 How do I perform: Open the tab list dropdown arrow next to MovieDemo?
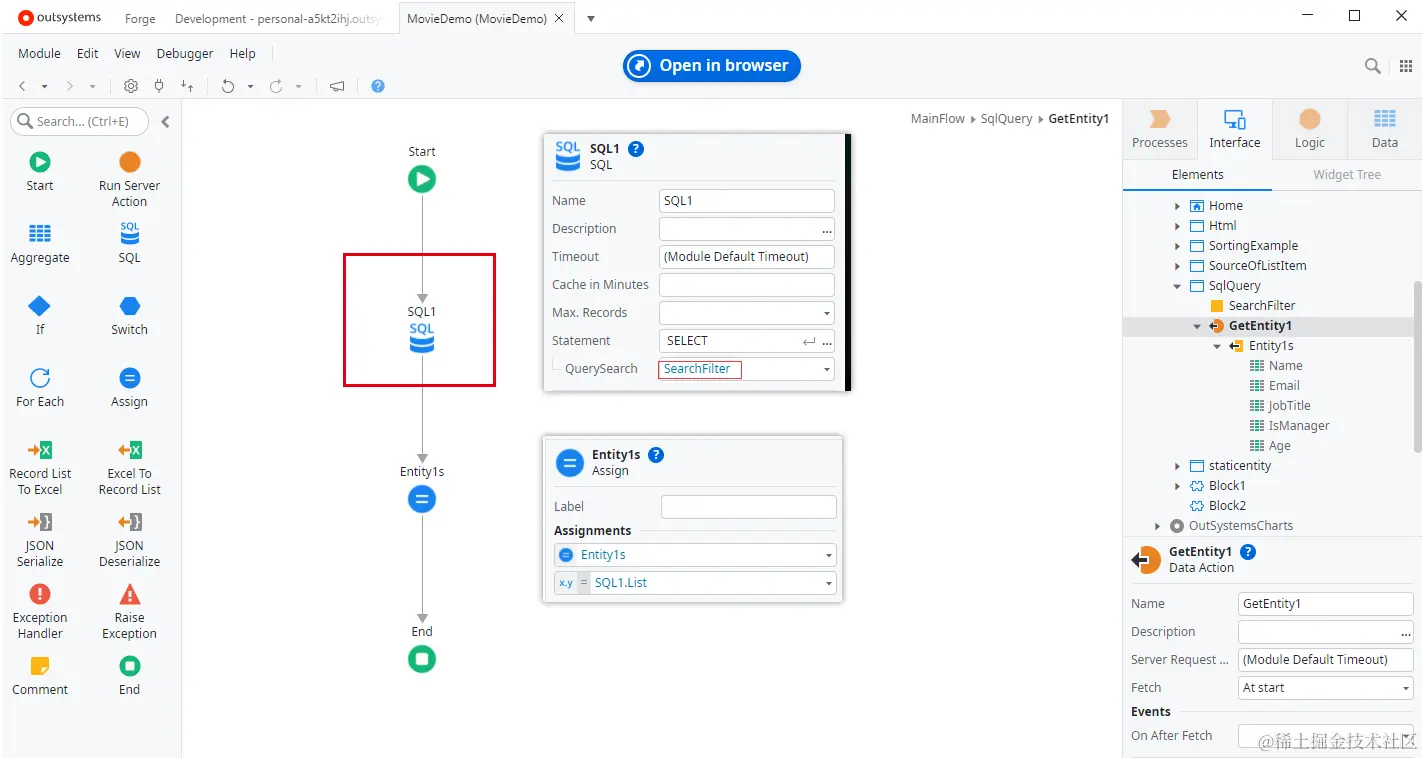coord(591,18)
